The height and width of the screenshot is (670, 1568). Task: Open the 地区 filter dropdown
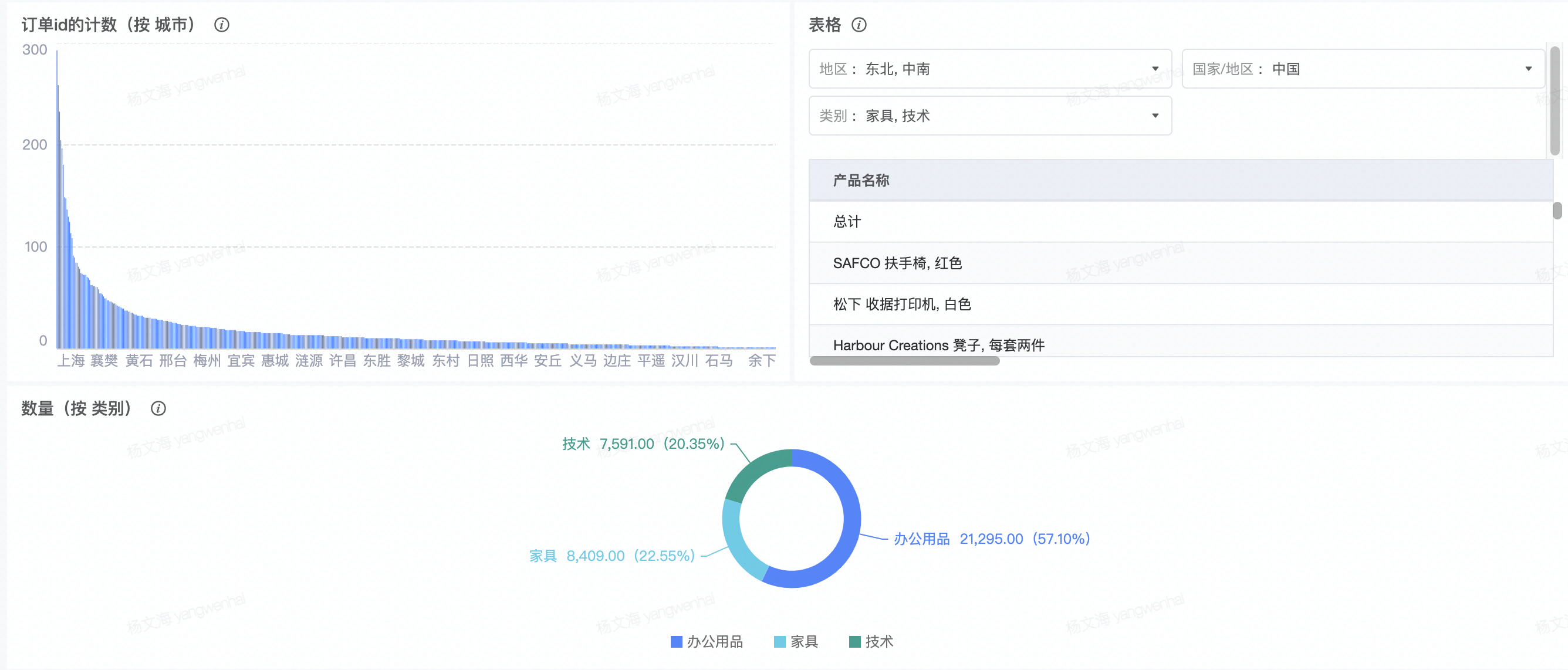point(989,69)
